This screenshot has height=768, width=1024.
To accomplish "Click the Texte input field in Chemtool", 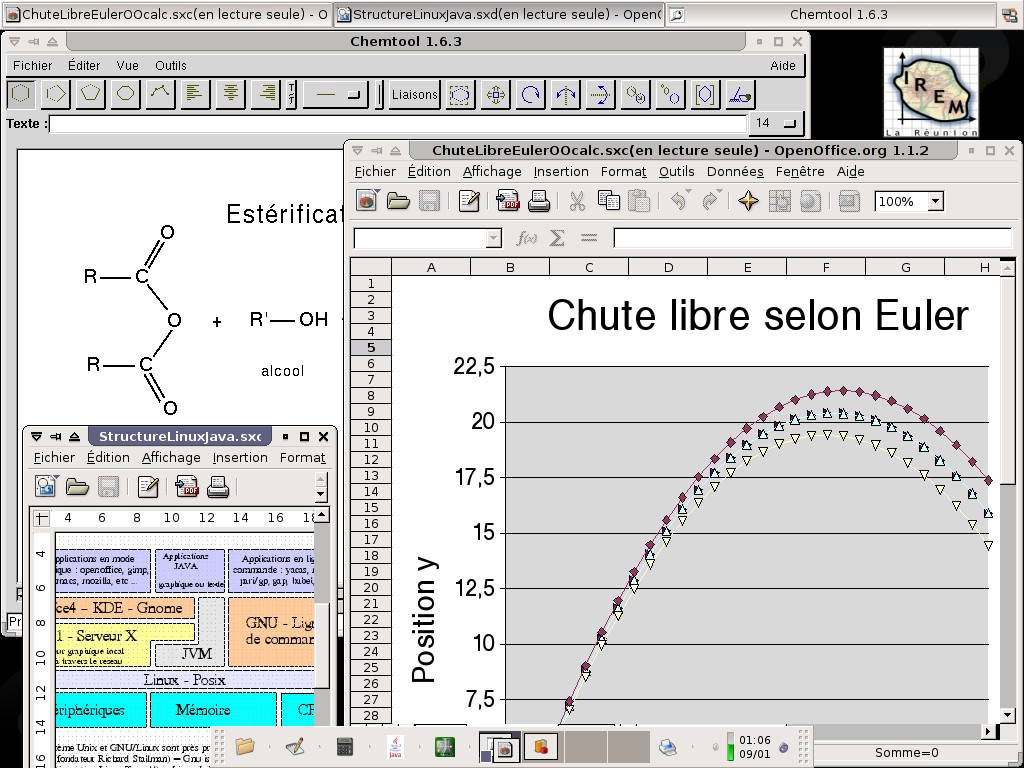I will pyautogui.click(x=398, y=123).
